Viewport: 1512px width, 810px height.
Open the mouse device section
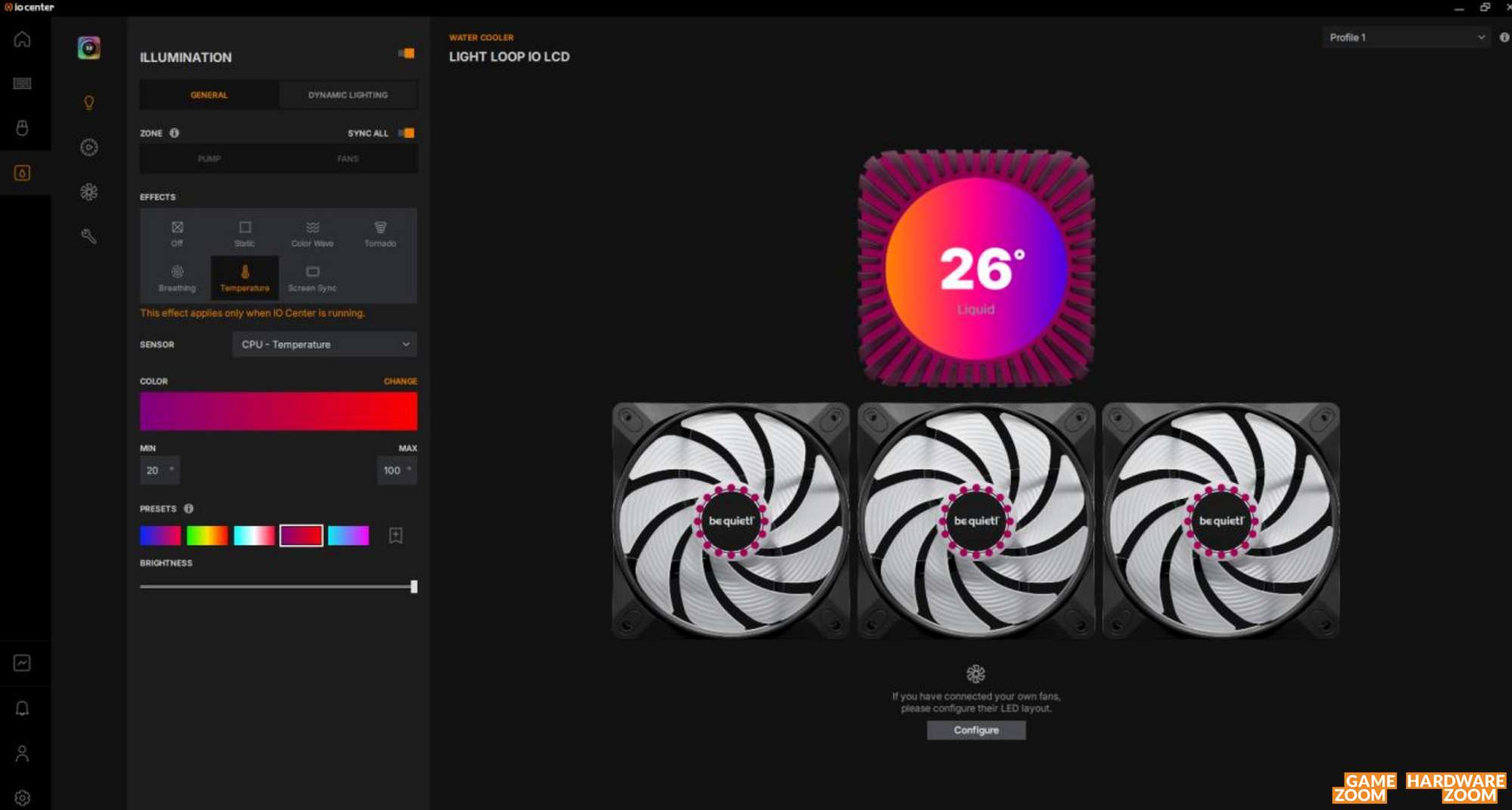tap(22, 128)
